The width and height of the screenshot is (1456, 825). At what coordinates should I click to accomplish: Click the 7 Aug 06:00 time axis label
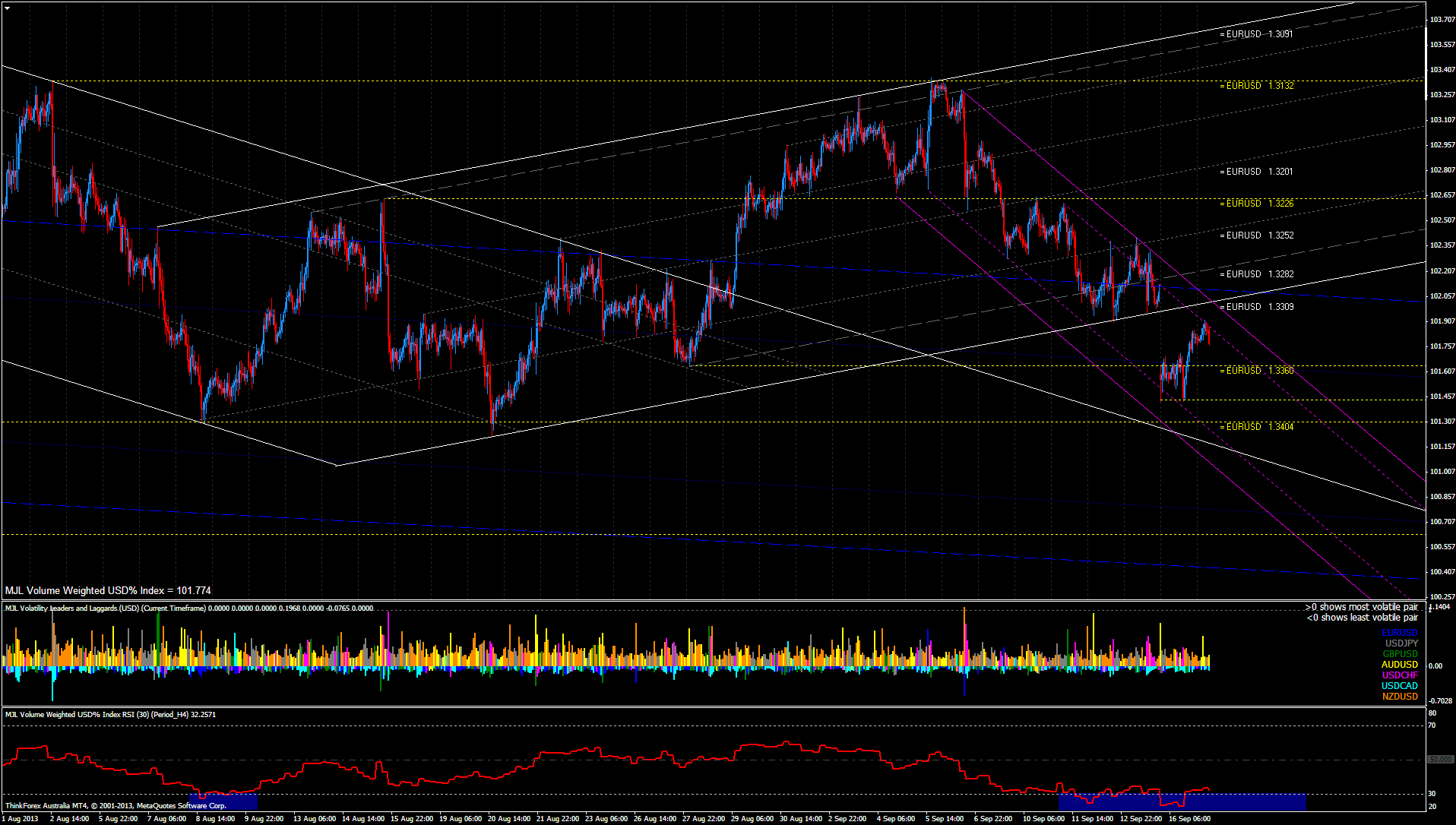[166, 819]
